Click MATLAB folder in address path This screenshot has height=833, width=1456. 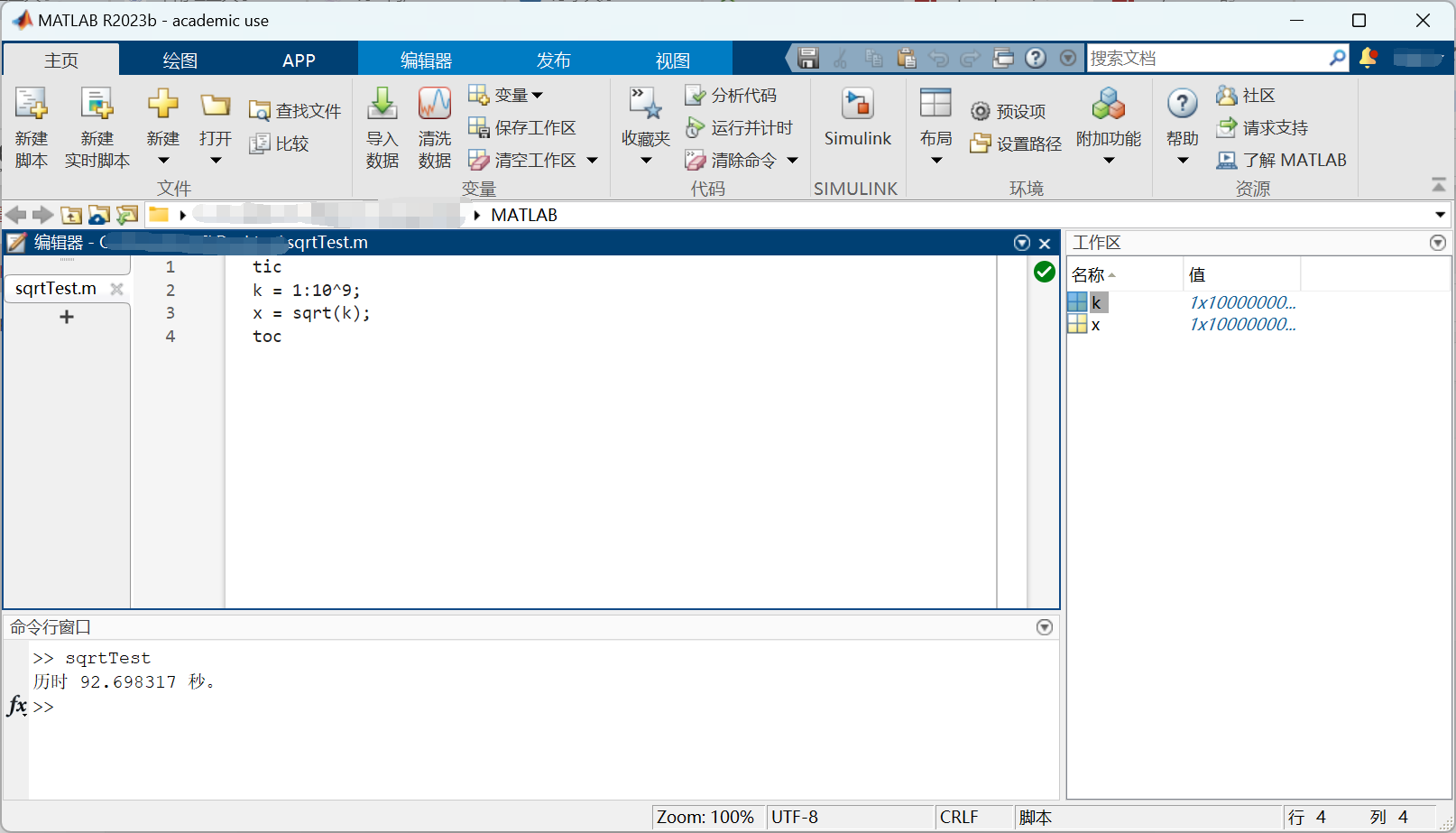click(x=524, y=215)
